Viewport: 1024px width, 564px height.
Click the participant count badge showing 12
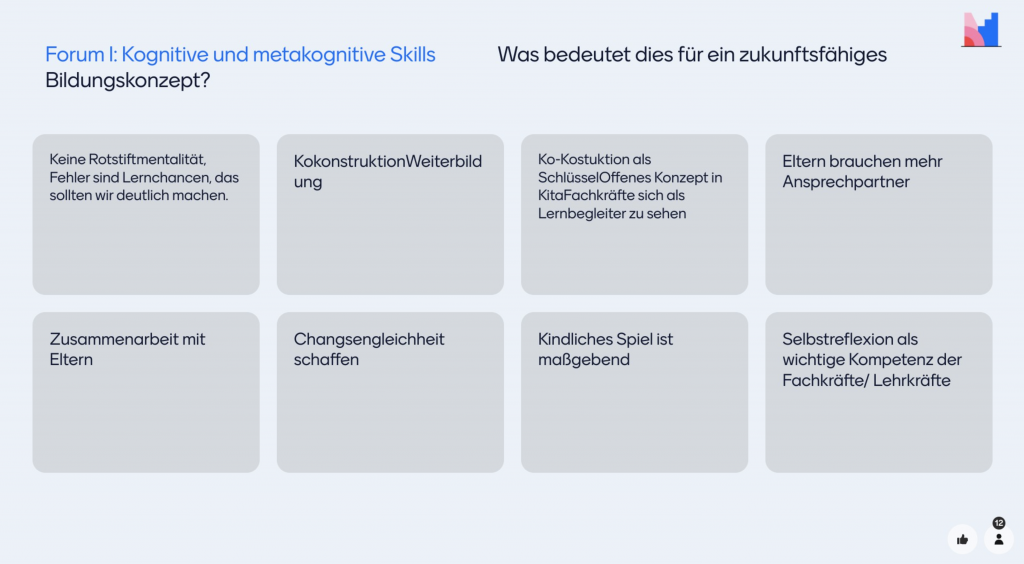tap(998, 523)
